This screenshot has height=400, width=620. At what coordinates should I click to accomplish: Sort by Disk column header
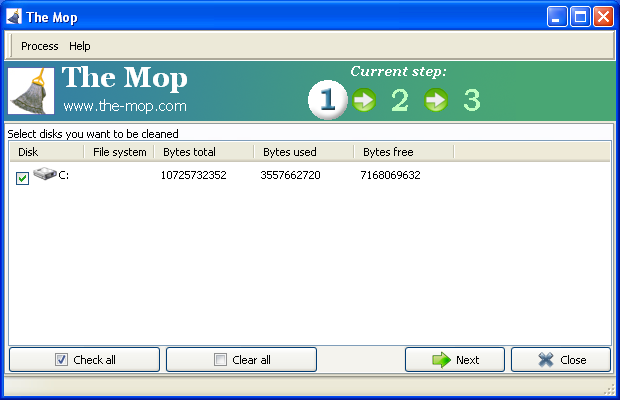tap(47, 152)
